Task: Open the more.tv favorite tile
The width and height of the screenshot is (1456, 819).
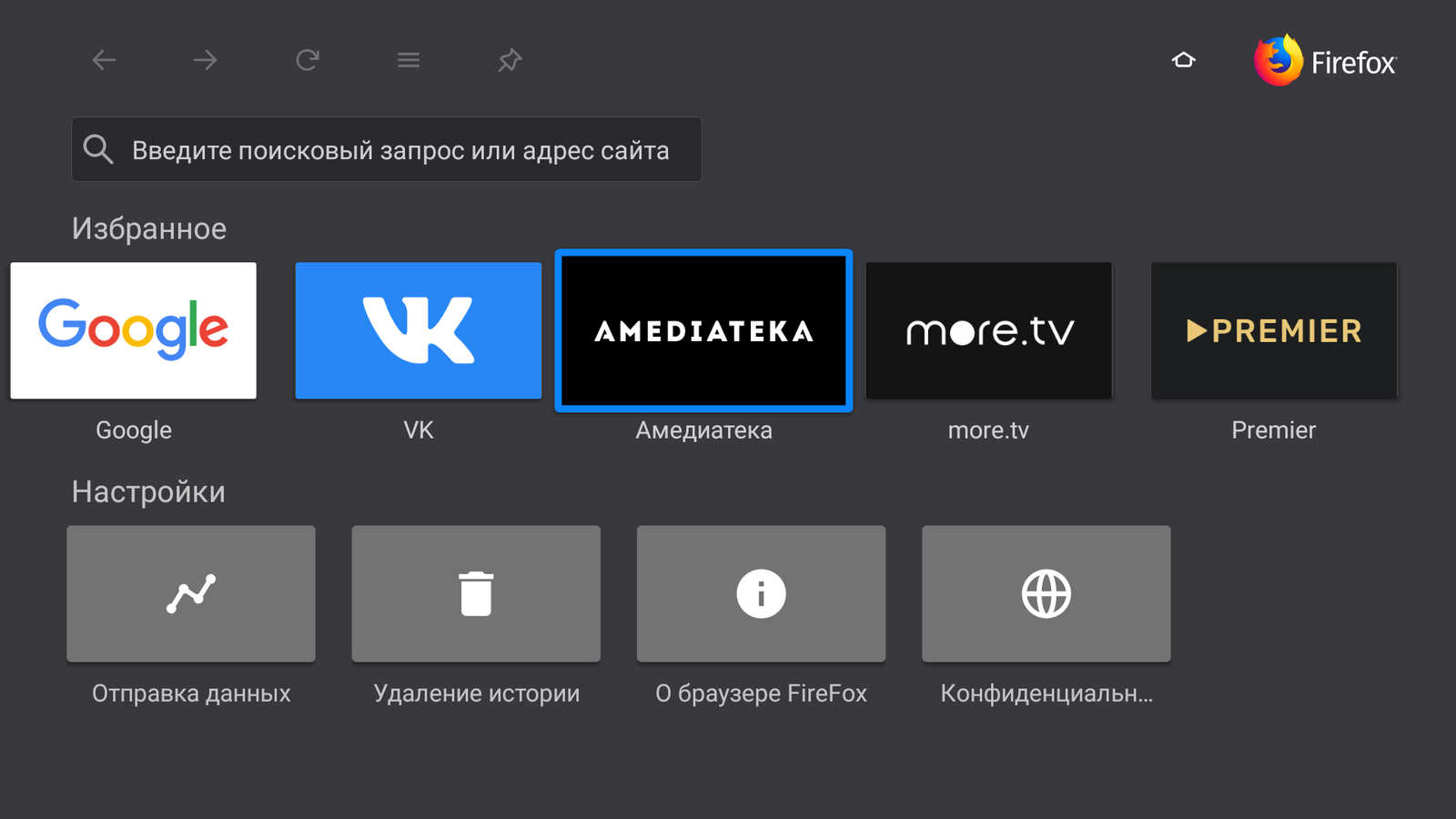Action: (x=989, y=330)
